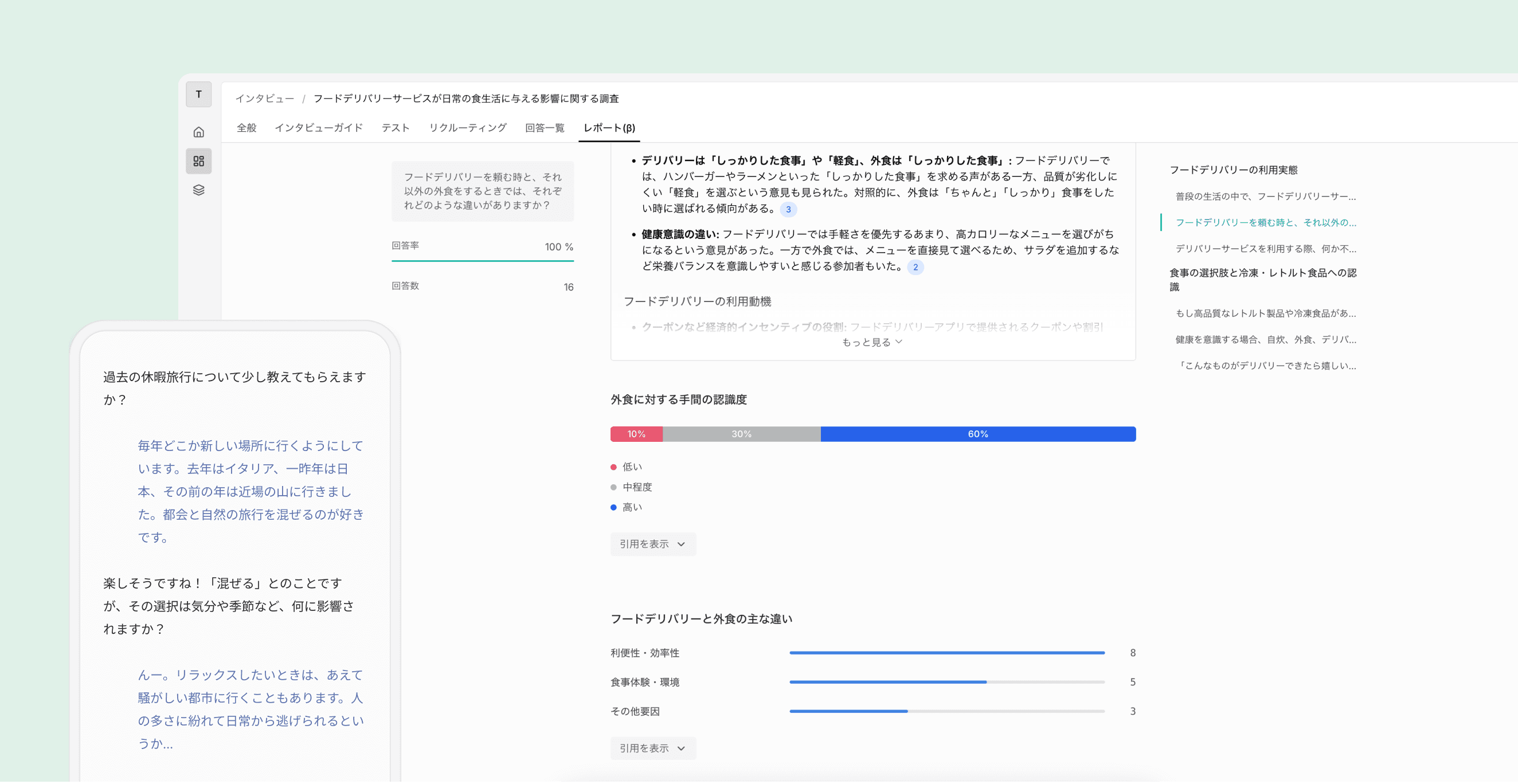
Task: Open 「こんなものがデリバリーできたら嬉しい」 section in outline
Action: tap(1267, 365)
